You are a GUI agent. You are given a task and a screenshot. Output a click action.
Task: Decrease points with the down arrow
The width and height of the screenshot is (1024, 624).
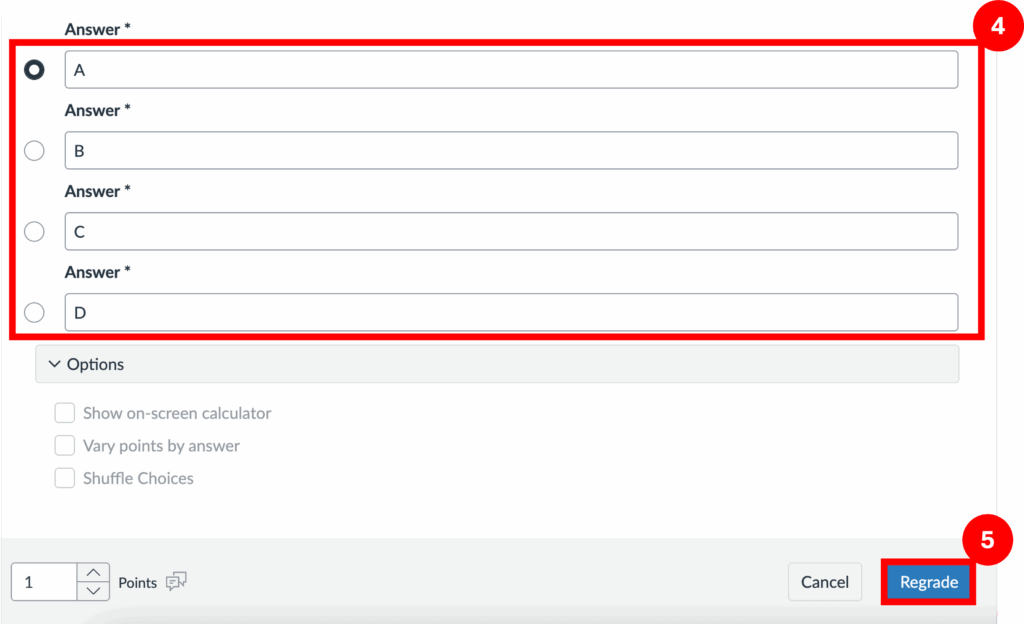tap(93, 591)
